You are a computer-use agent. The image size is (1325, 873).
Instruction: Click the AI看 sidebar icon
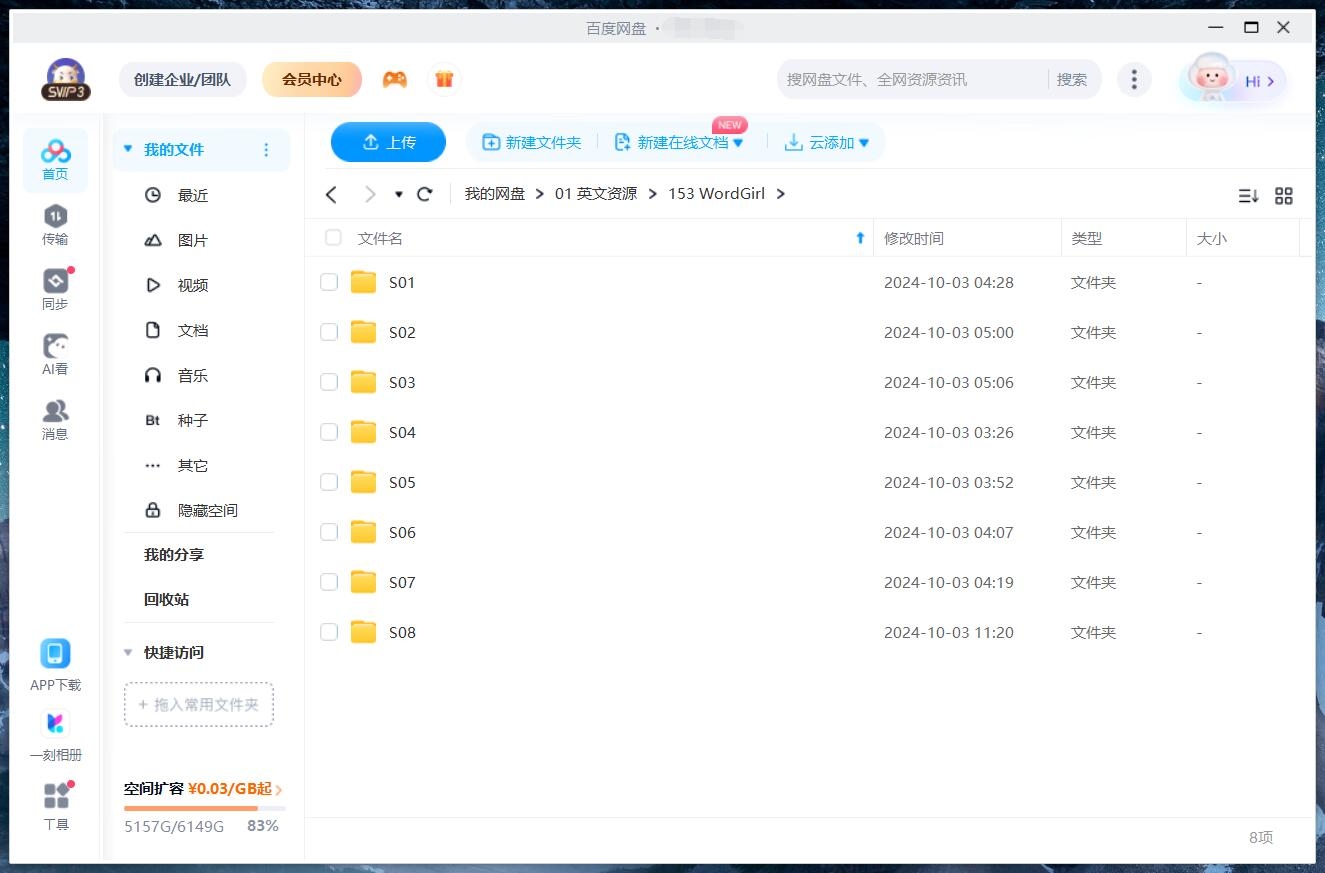[x=55, y=354]
